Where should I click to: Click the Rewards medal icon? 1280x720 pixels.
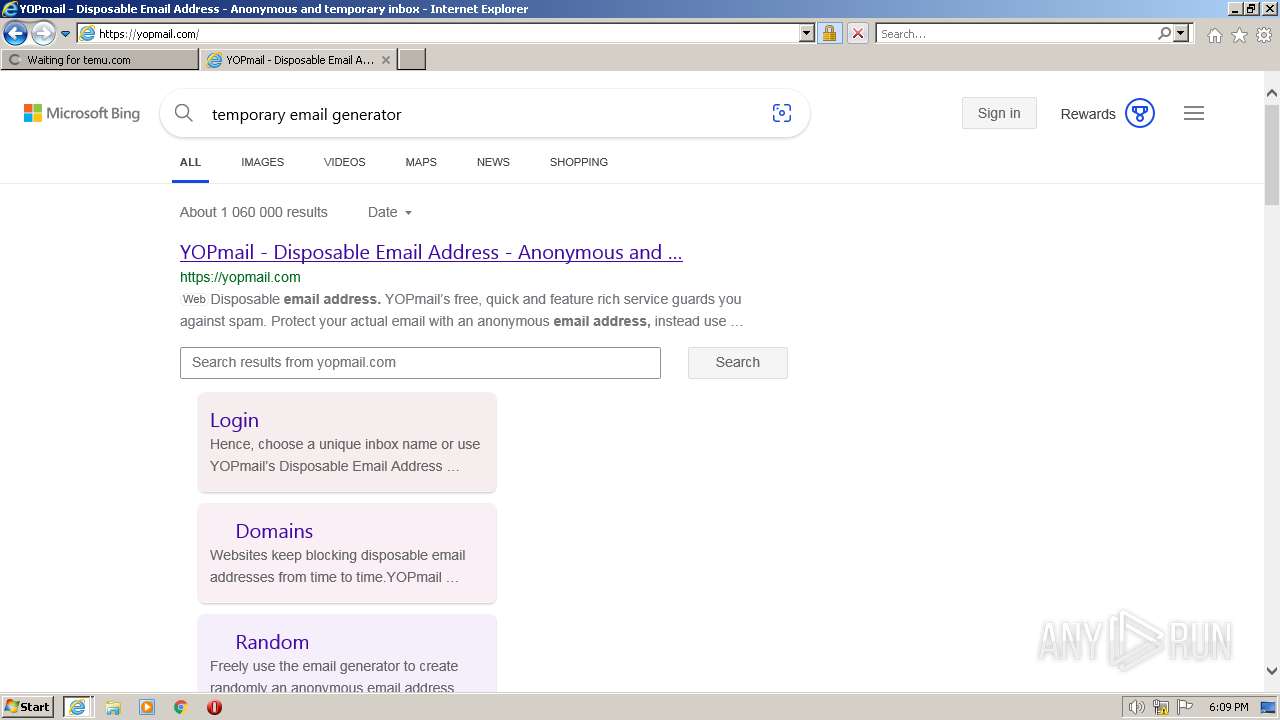coord(1140,113)
